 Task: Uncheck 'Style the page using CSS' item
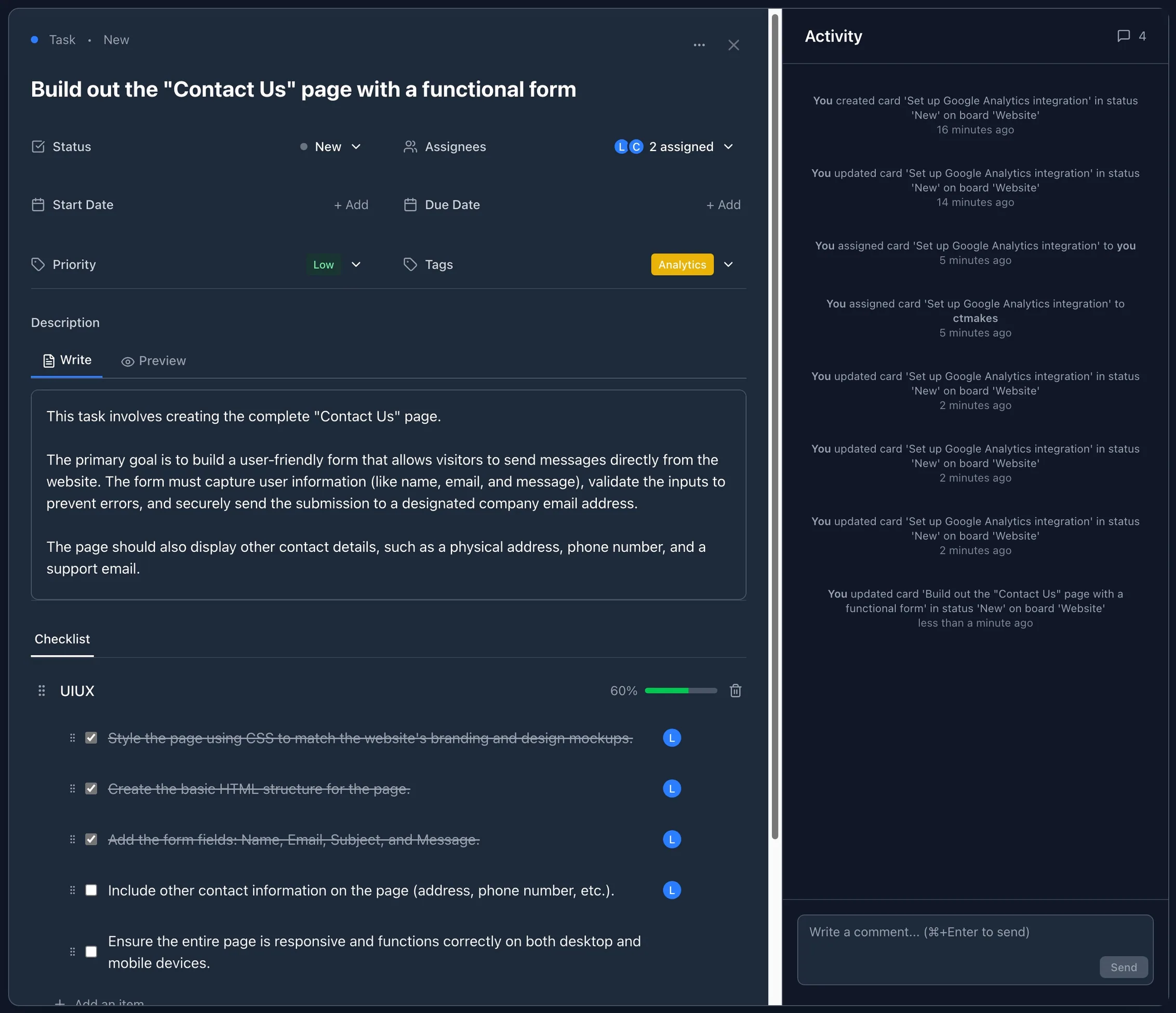click(91, 737)
